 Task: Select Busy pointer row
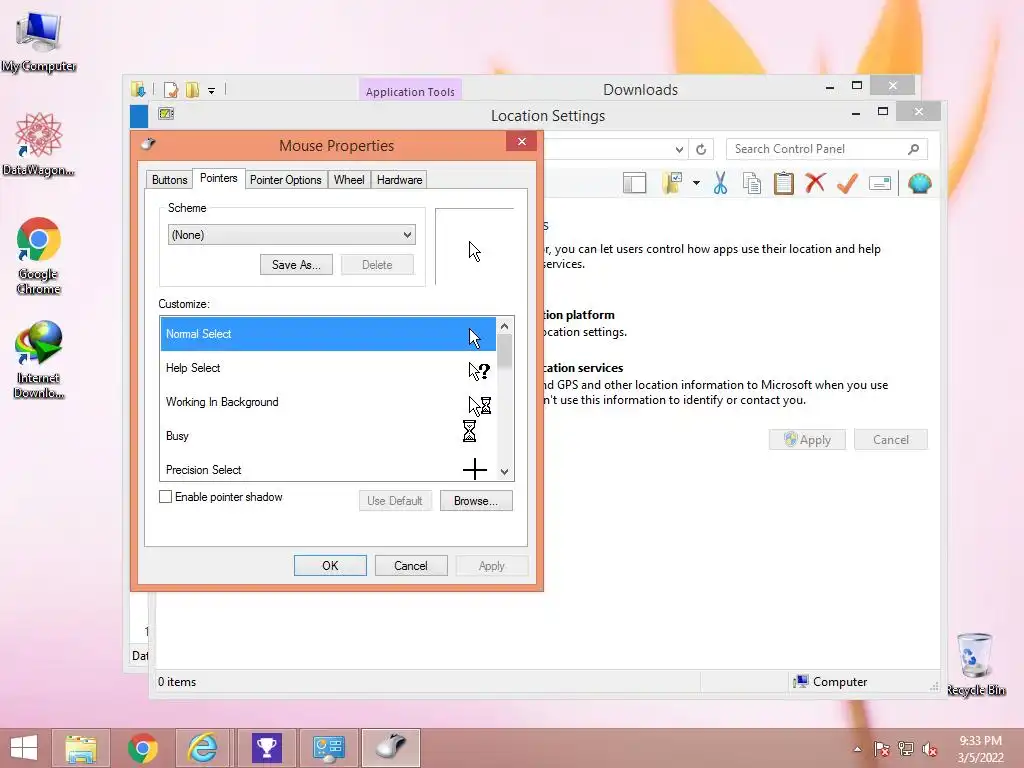tap(328, 436)
